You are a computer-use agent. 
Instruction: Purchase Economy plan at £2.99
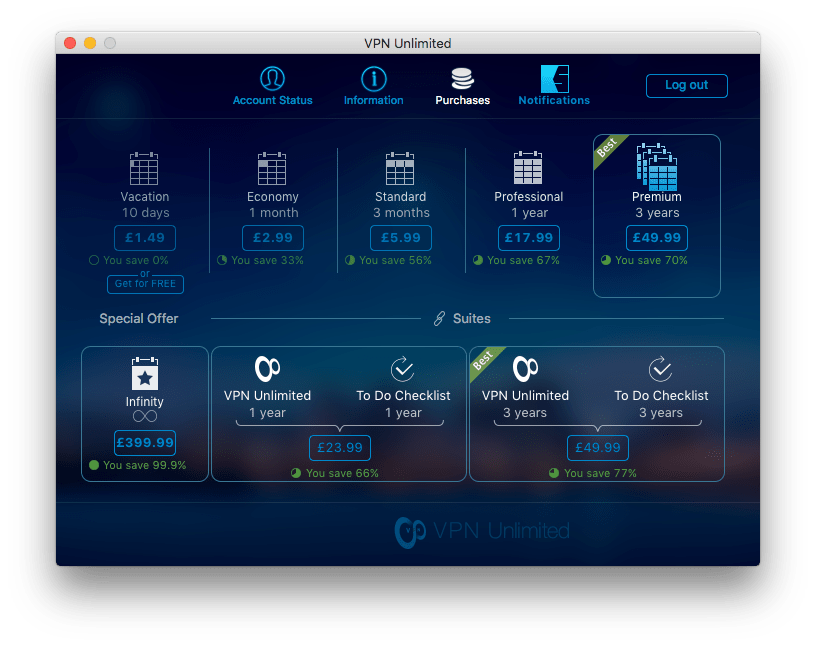(x=272, y=238)
